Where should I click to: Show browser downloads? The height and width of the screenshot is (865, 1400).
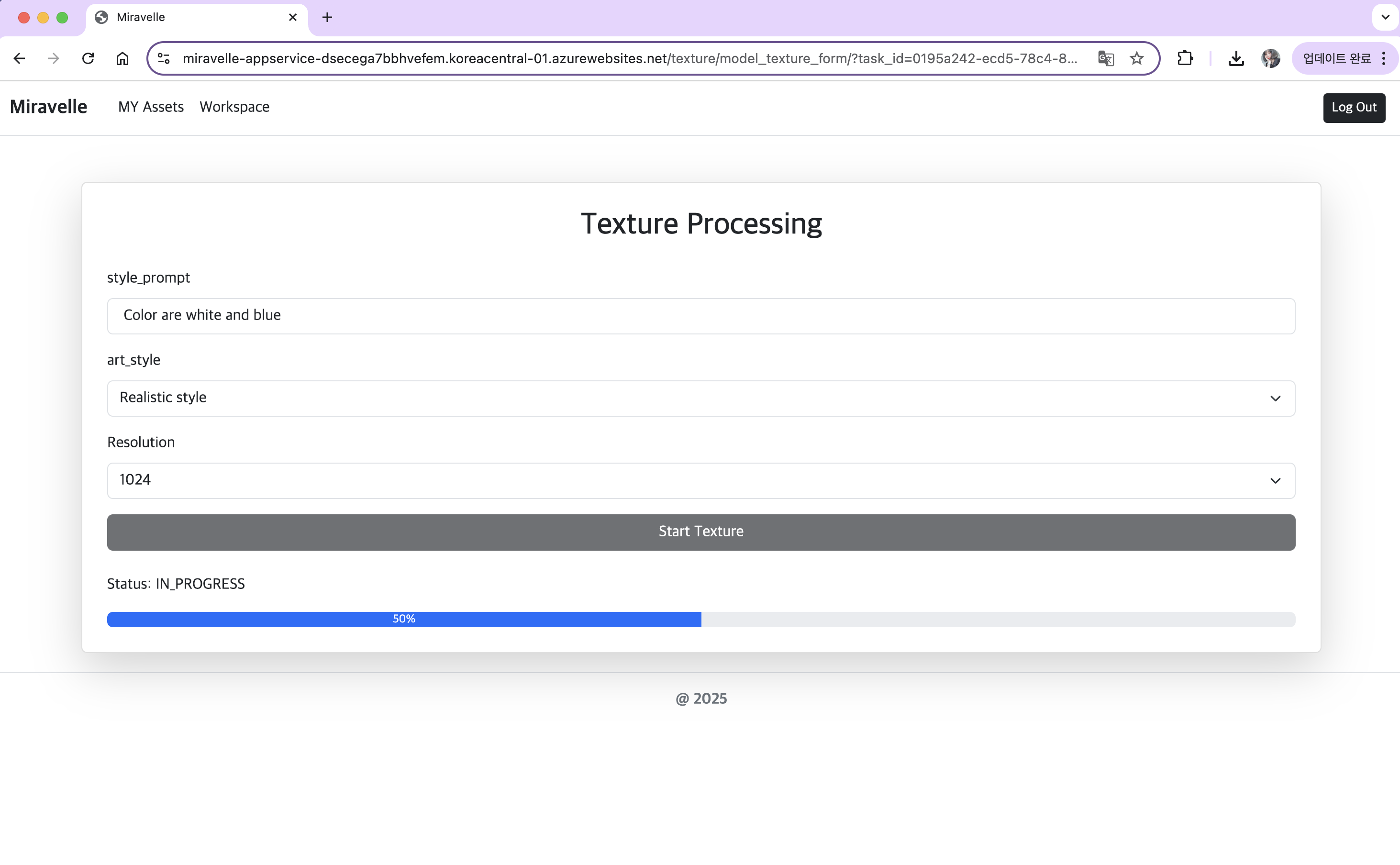1236,58
